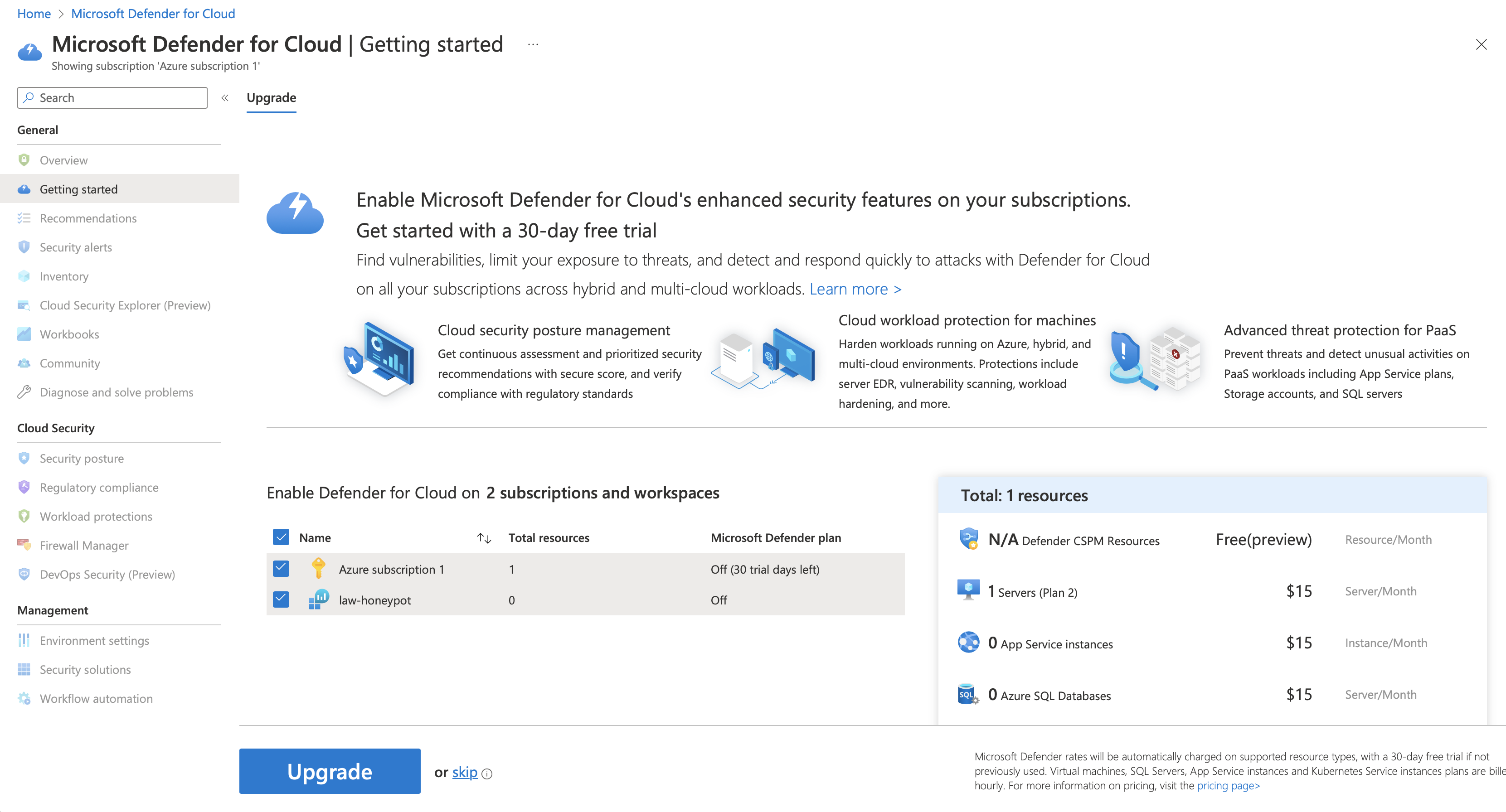Toggle the select-all checkbox in Name header
Viewport: 1506px width, 812px height.
pos(281,537)
